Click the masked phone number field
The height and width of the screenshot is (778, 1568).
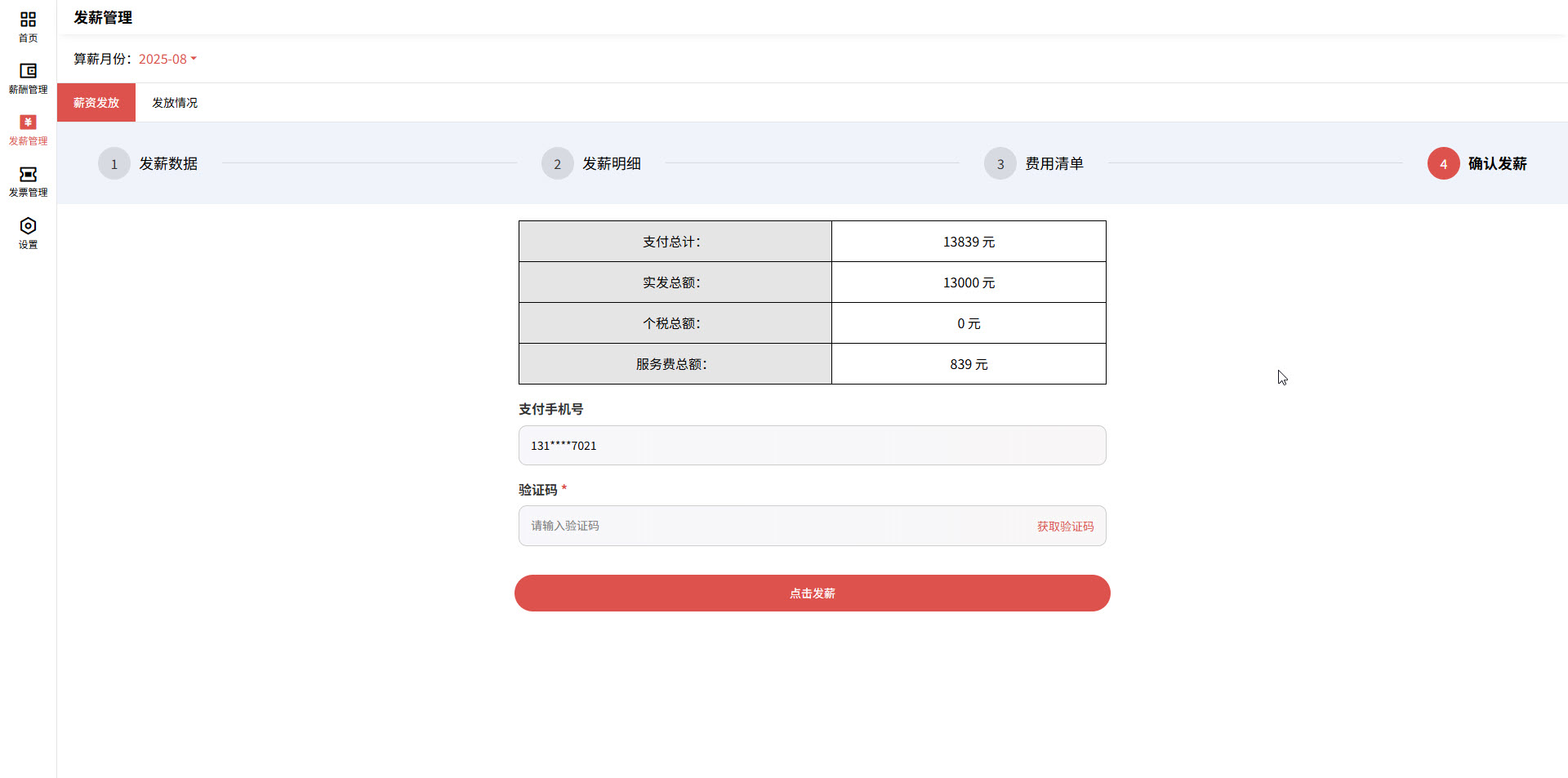tap(812, 445)
